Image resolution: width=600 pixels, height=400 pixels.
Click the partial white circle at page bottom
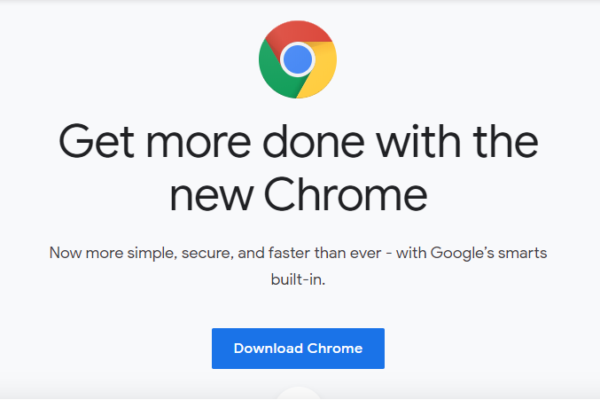(298, 394)
